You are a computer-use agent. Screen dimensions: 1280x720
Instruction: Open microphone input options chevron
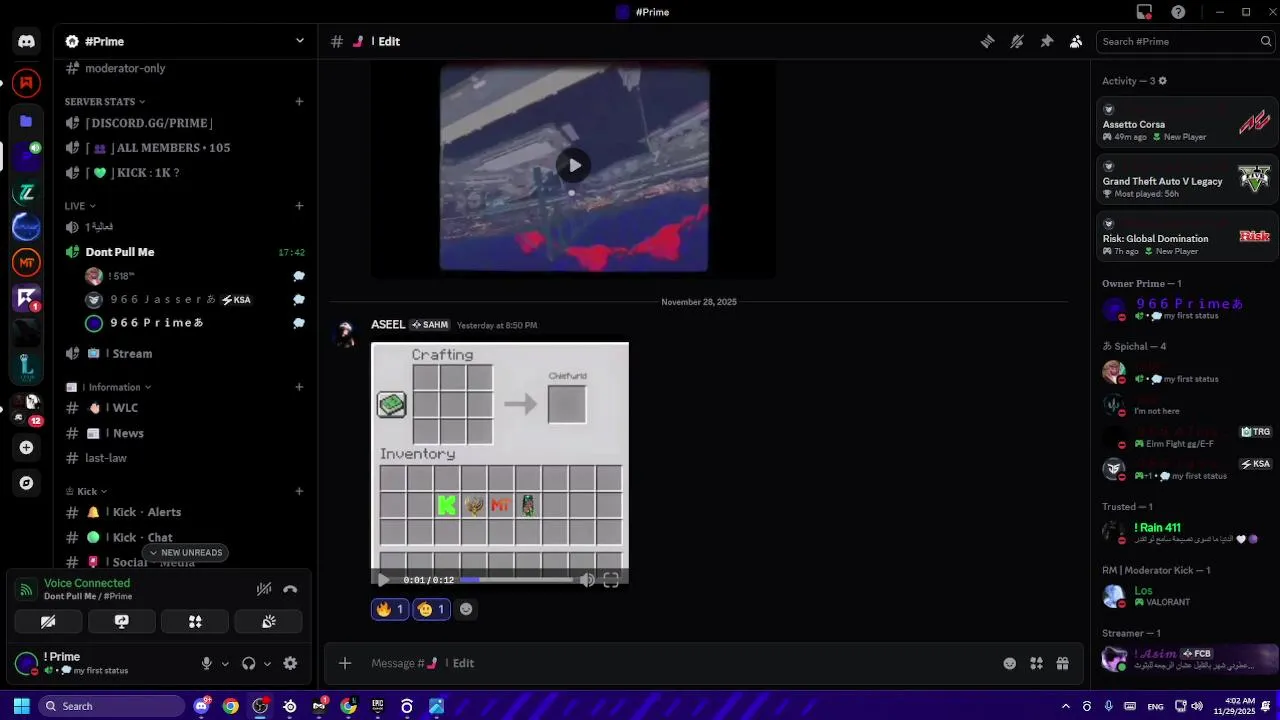click(225, 663)
